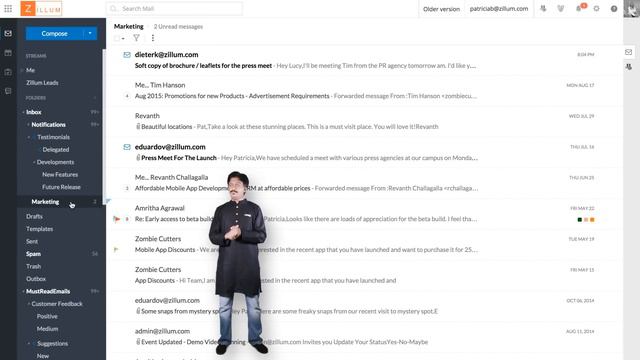Collapse the Notifications subfolder
This screenshot has width=640, height=360.
click(29, 124)
